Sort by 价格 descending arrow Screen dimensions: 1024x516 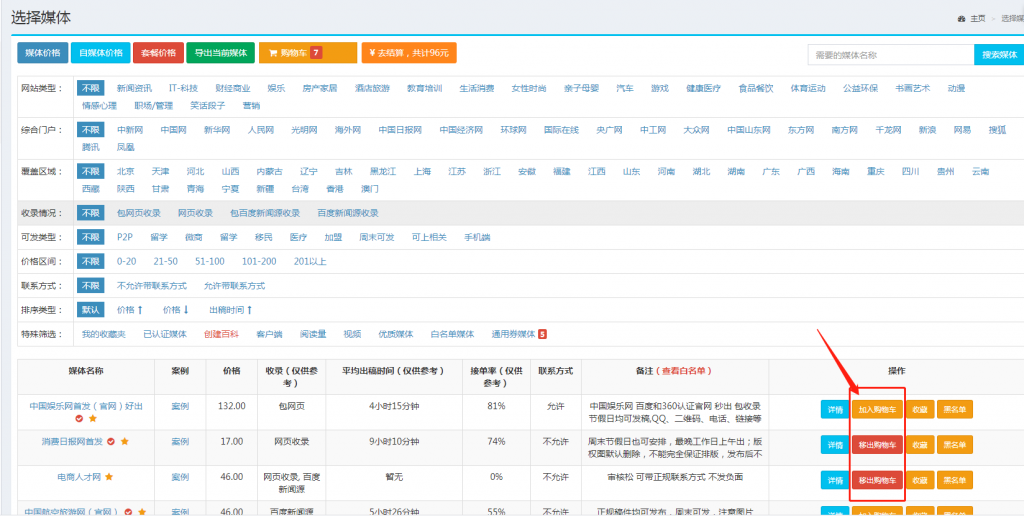[176, 310]
